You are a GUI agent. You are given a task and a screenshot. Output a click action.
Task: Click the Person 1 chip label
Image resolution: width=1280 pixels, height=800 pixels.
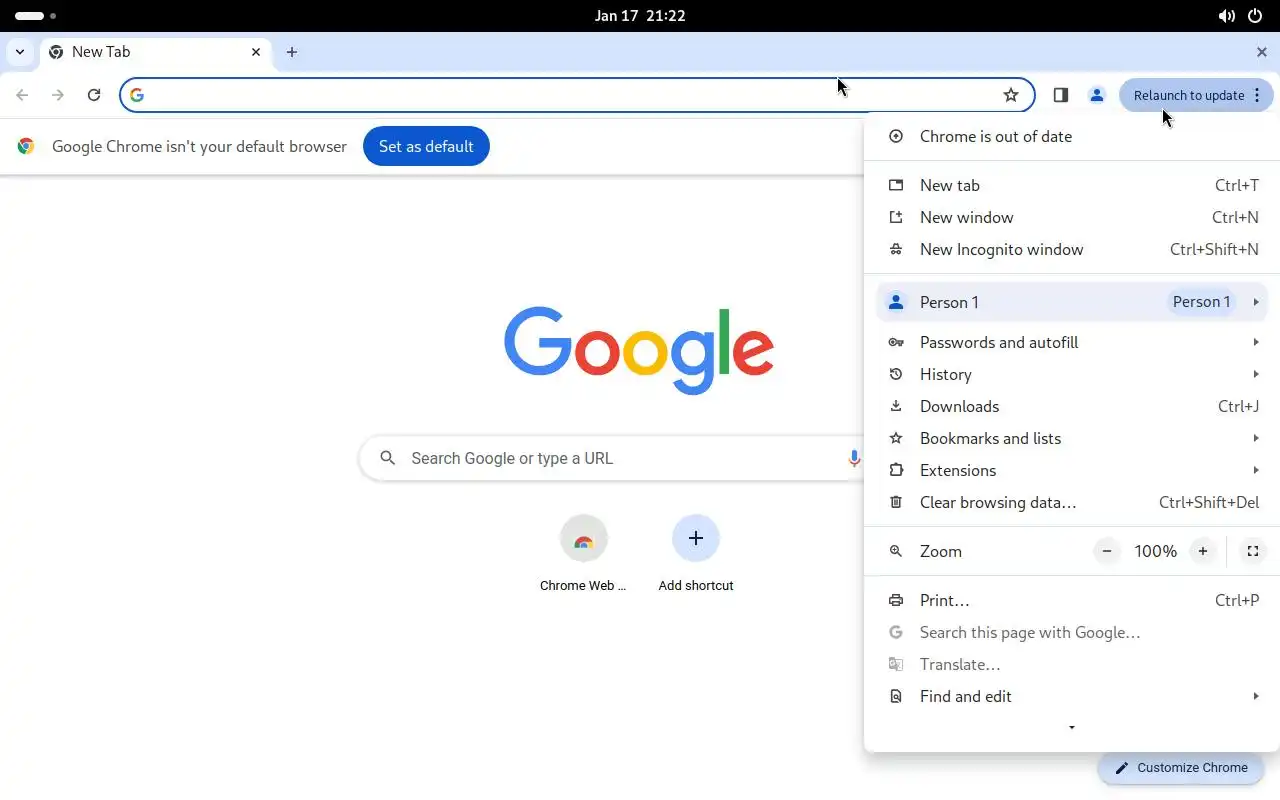point(1201,302)
